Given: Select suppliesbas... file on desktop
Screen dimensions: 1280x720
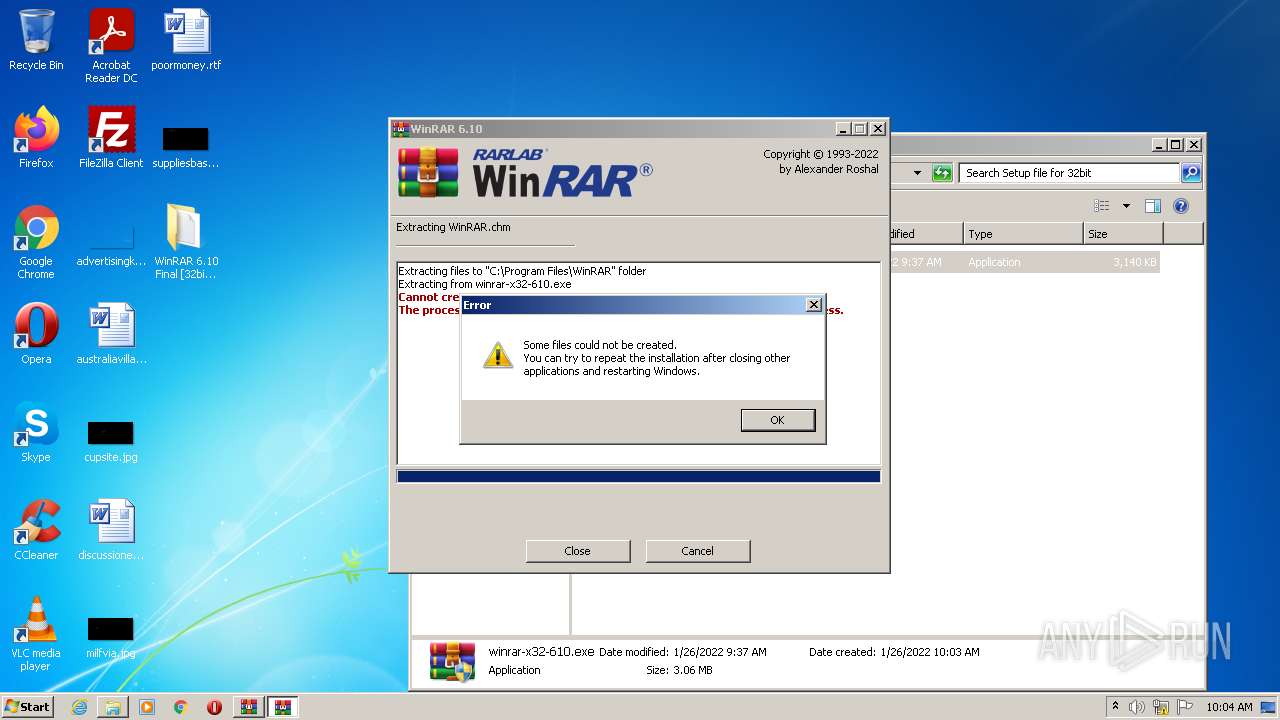Looking at the screenshot, I should pos(186,146).
